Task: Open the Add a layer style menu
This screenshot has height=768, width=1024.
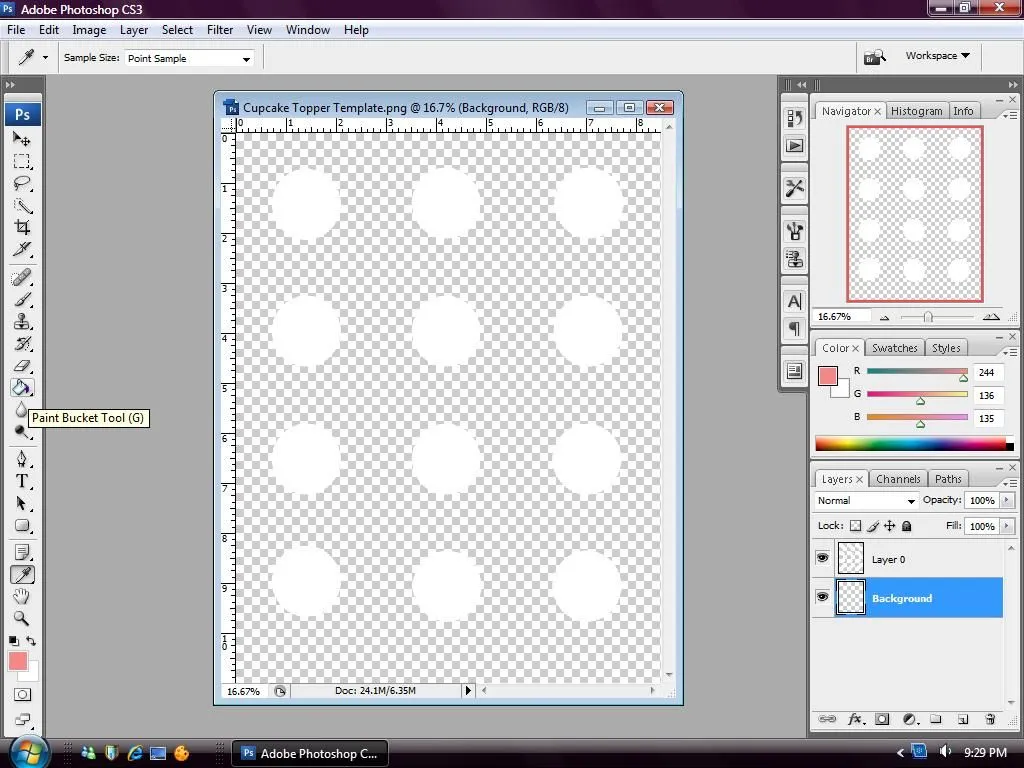Action: [x=855, y=718]
